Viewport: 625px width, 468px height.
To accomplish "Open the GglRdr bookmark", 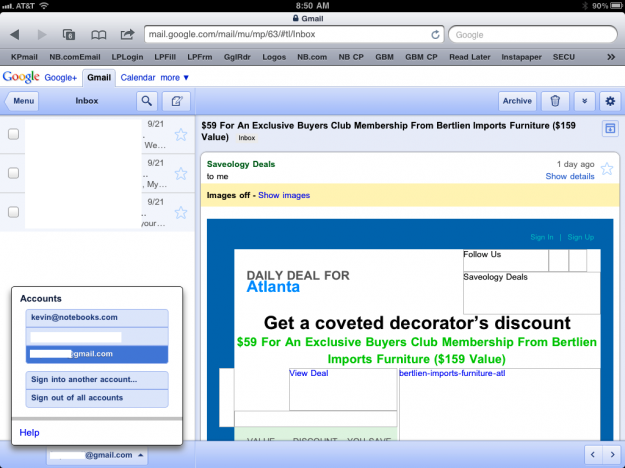I will (x=237, y=57).
